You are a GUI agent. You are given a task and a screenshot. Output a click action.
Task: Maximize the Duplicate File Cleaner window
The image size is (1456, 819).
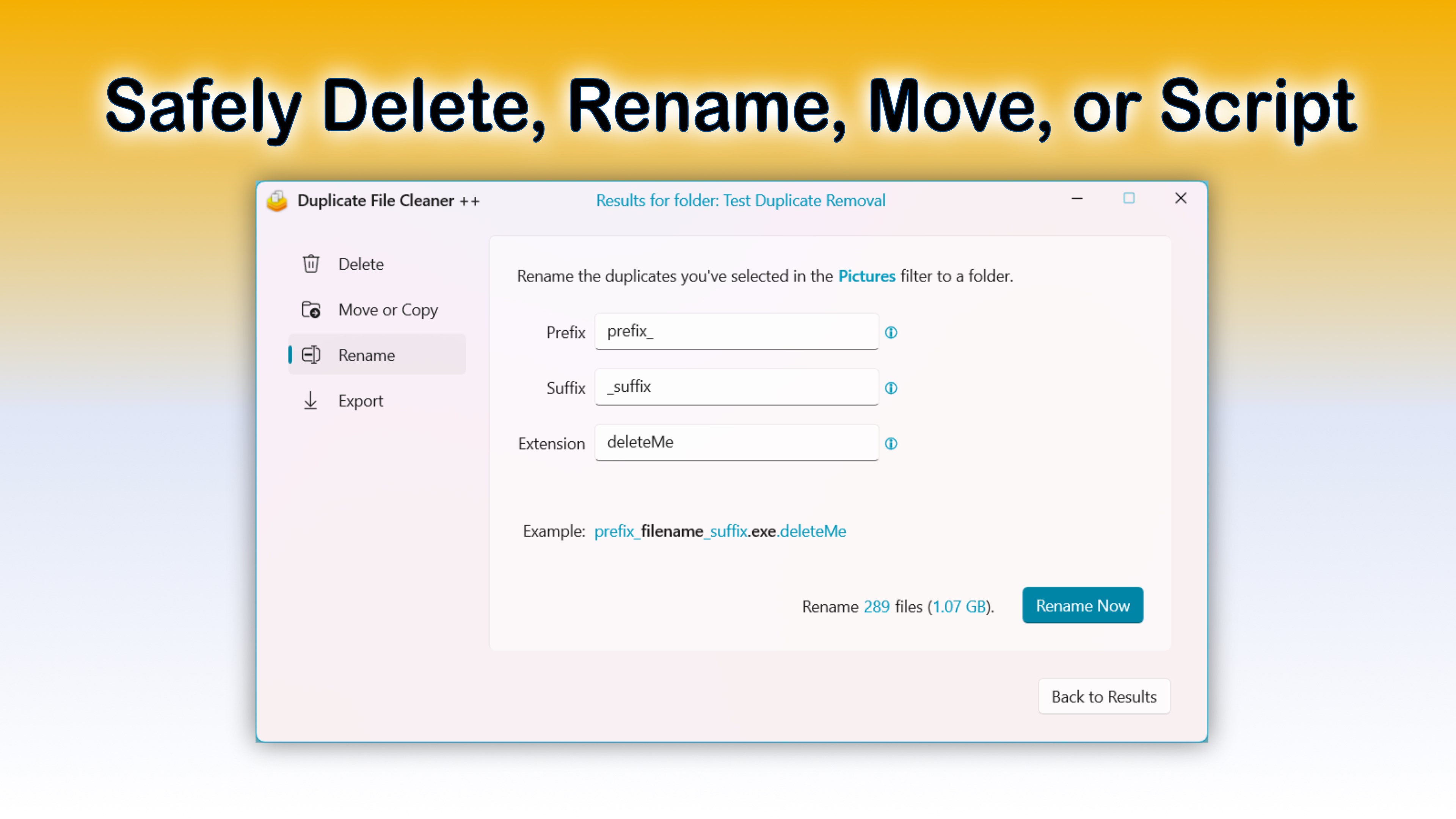click(x=1129, y=198)
